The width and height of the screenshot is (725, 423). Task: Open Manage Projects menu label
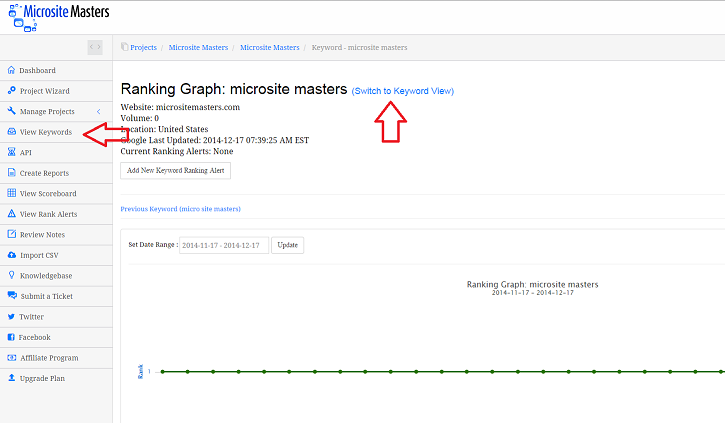click(x=47, y=111)
